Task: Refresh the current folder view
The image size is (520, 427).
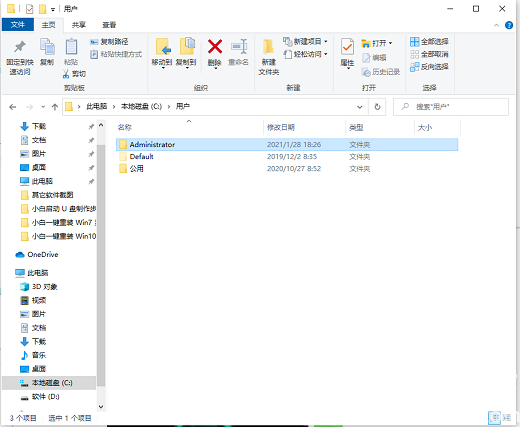Action: pyautogui.click(x=377, y=107)
